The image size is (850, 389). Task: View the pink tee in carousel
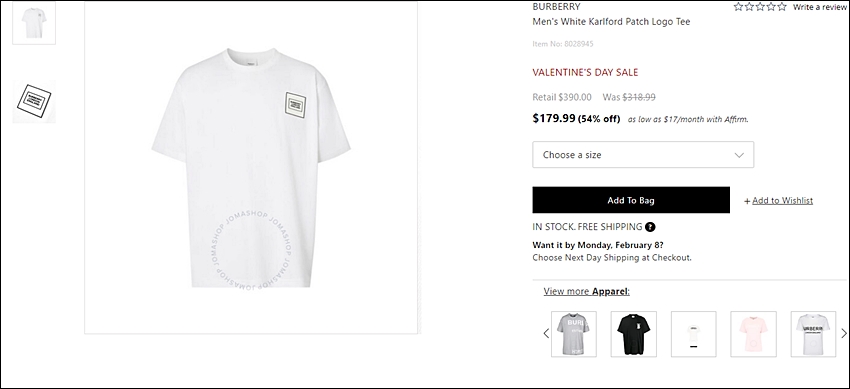(754, 334)
